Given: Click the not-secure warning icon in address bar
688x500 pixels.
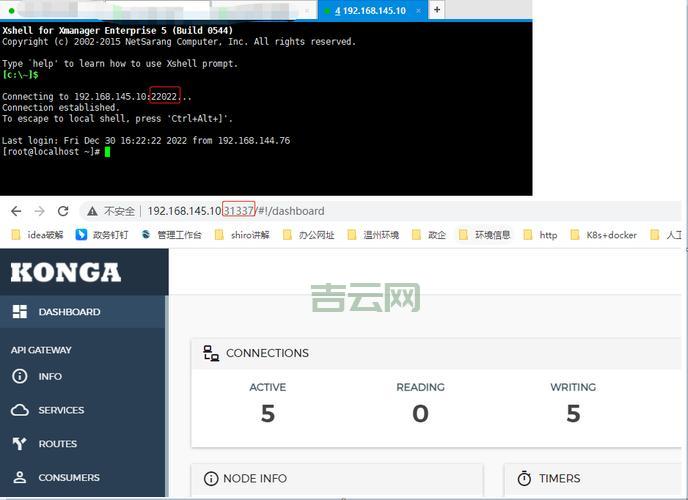Looking at the screenshot, I should pos(92,211).
